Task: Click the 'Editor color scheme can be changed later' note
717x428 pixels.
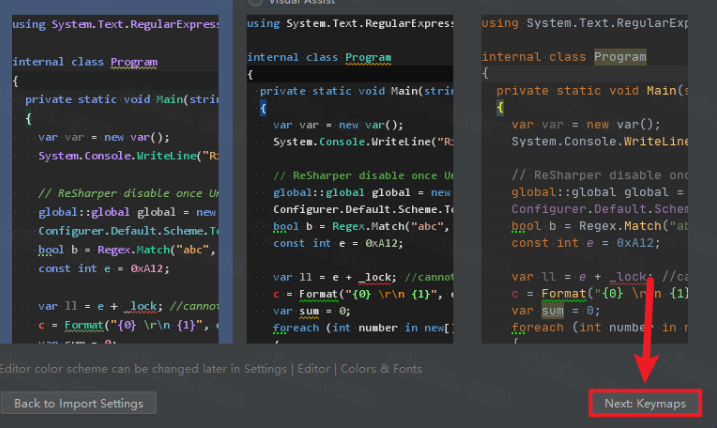Action: pos(211,369)
